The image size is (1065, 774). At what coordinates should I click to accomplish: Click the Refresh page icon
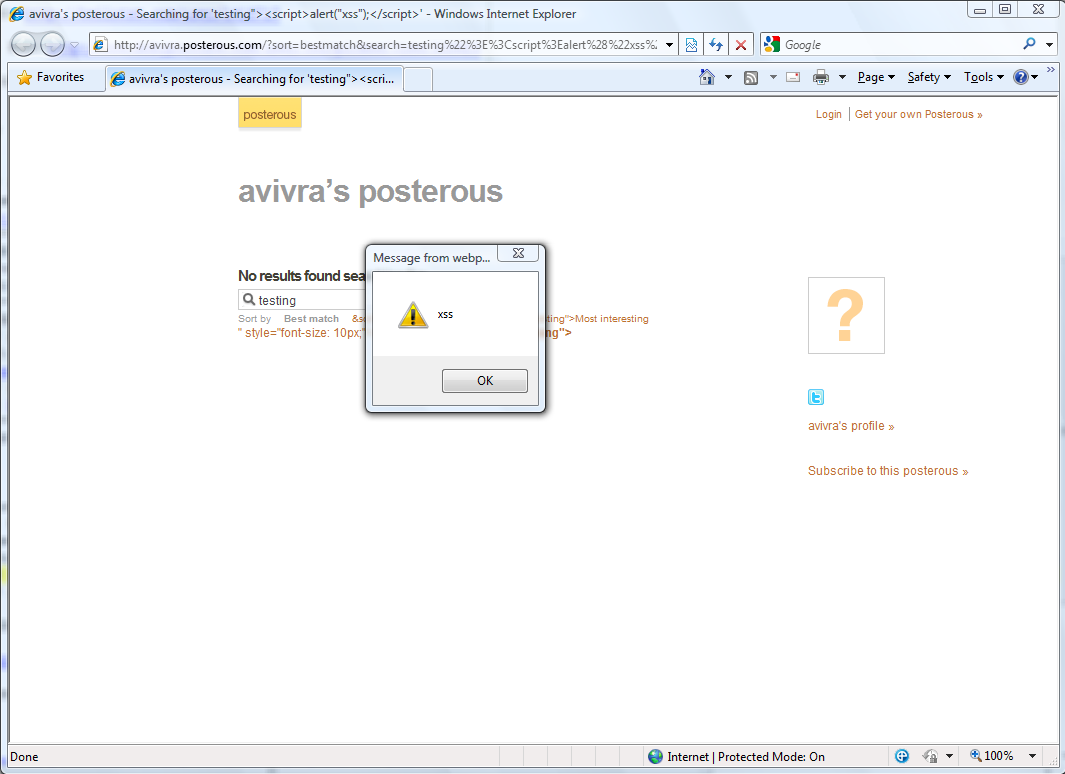tap(716, 45)
